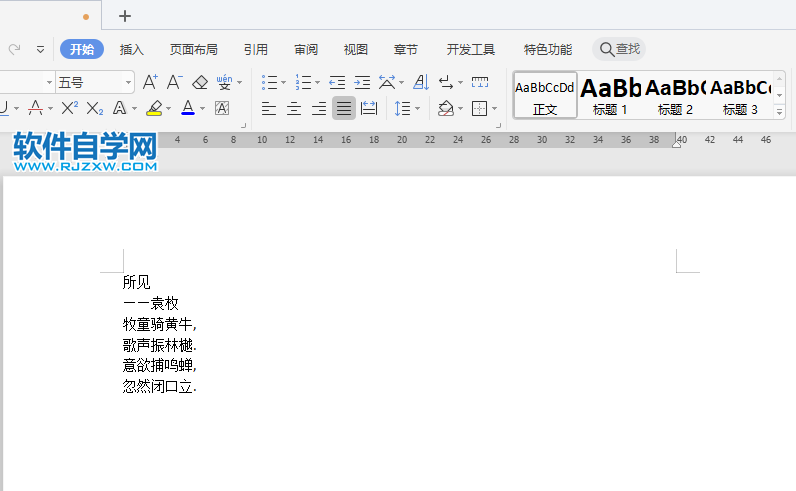Apply the 正文 style
The height and width of the screenshot is (491, 796).
(545, 95)
